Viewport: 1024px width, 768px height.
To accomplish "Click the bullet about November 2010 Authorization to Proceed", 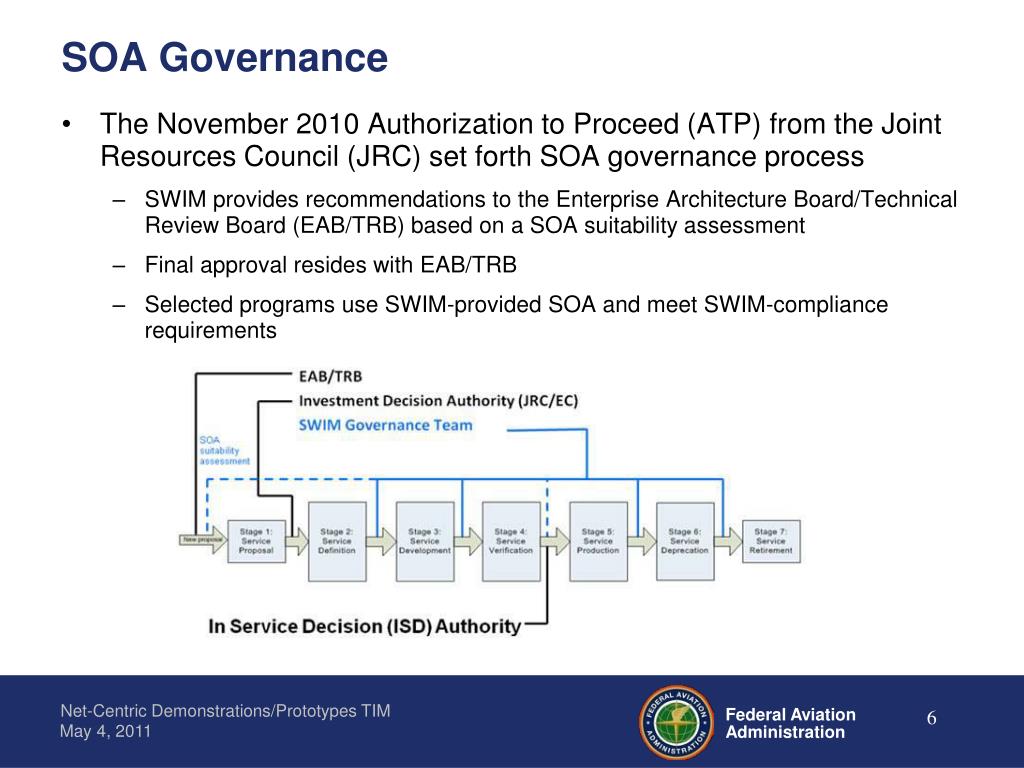I will (520, 140).
